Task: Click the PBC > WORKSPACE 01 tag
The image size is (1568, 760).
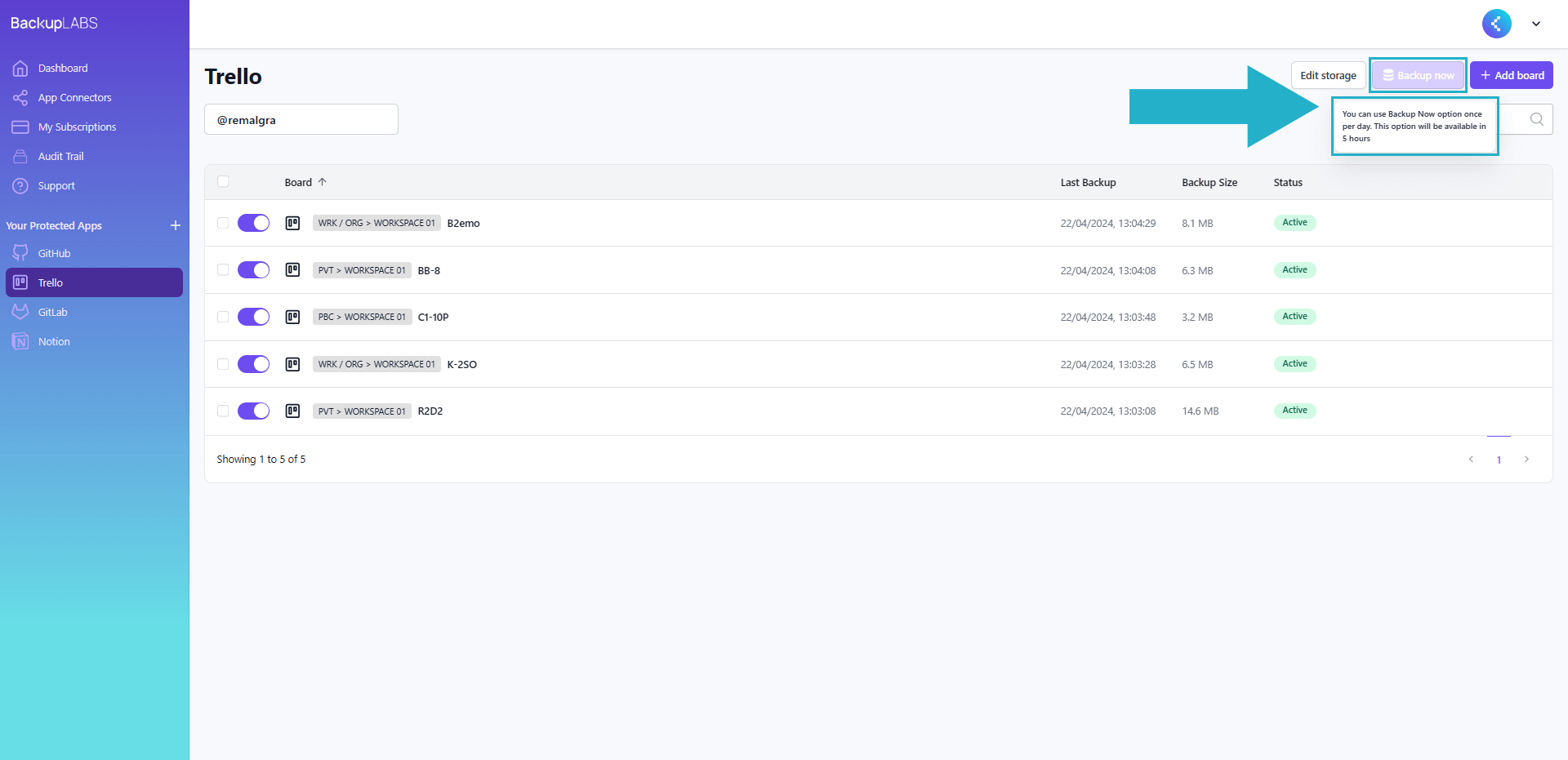Action: pos(362,317)
